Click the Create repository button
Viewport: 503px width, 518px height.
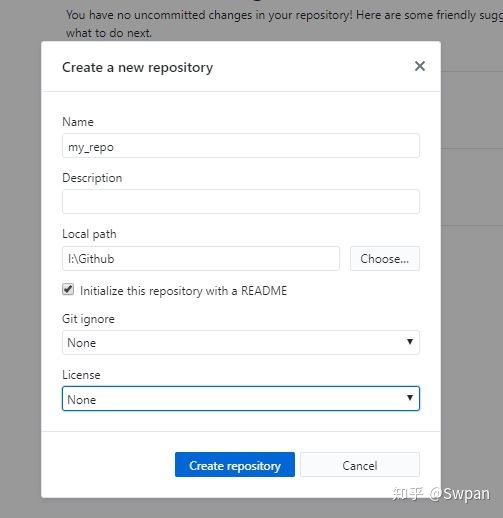click(x=235, y=465)
